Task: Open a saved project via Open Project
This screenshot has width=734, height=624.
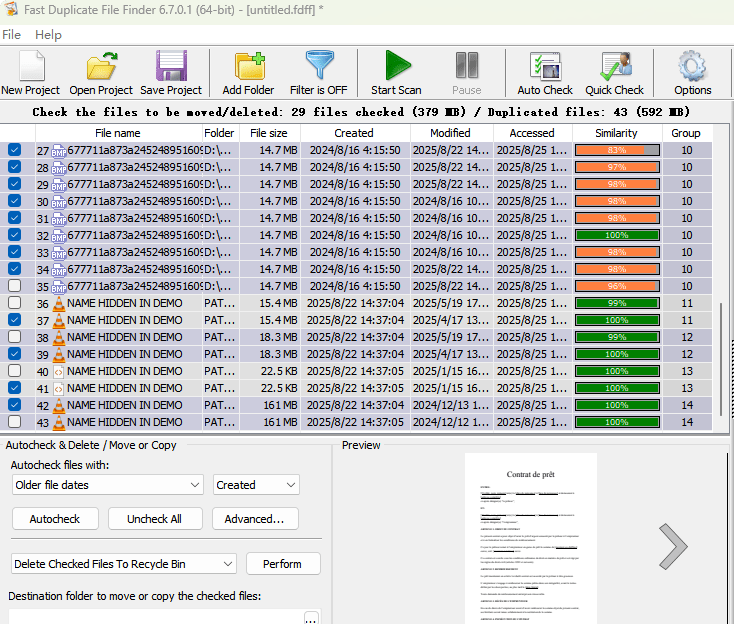Action: [102, 66]
